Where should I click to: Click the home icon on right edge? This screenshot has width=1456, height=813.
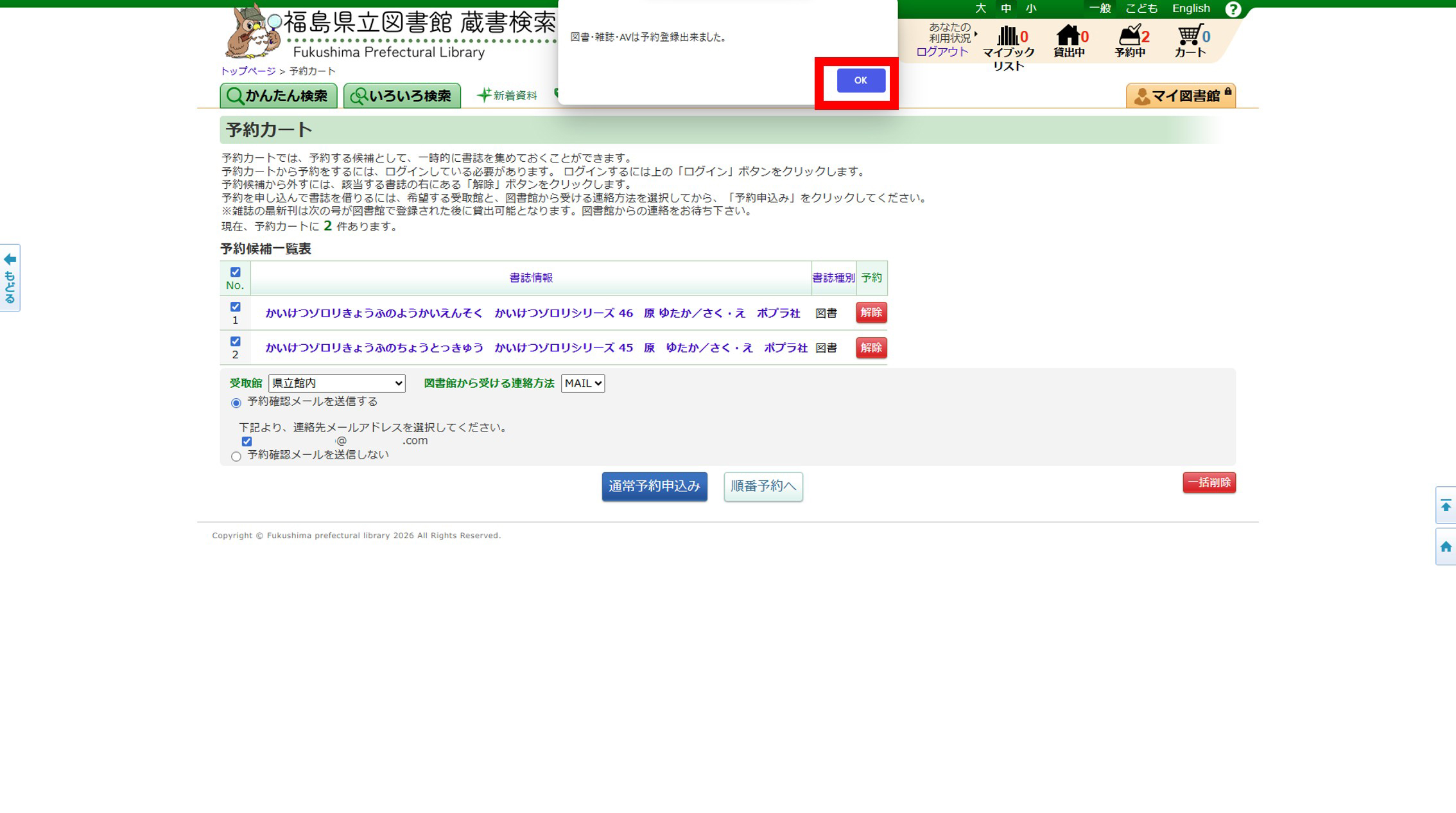1446,546
